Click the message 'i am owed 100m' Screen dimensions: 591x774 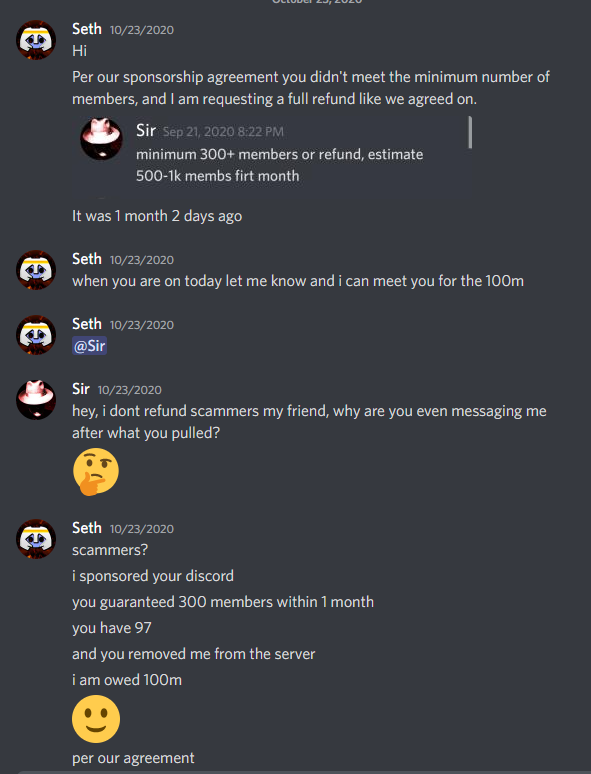point(127,680)
